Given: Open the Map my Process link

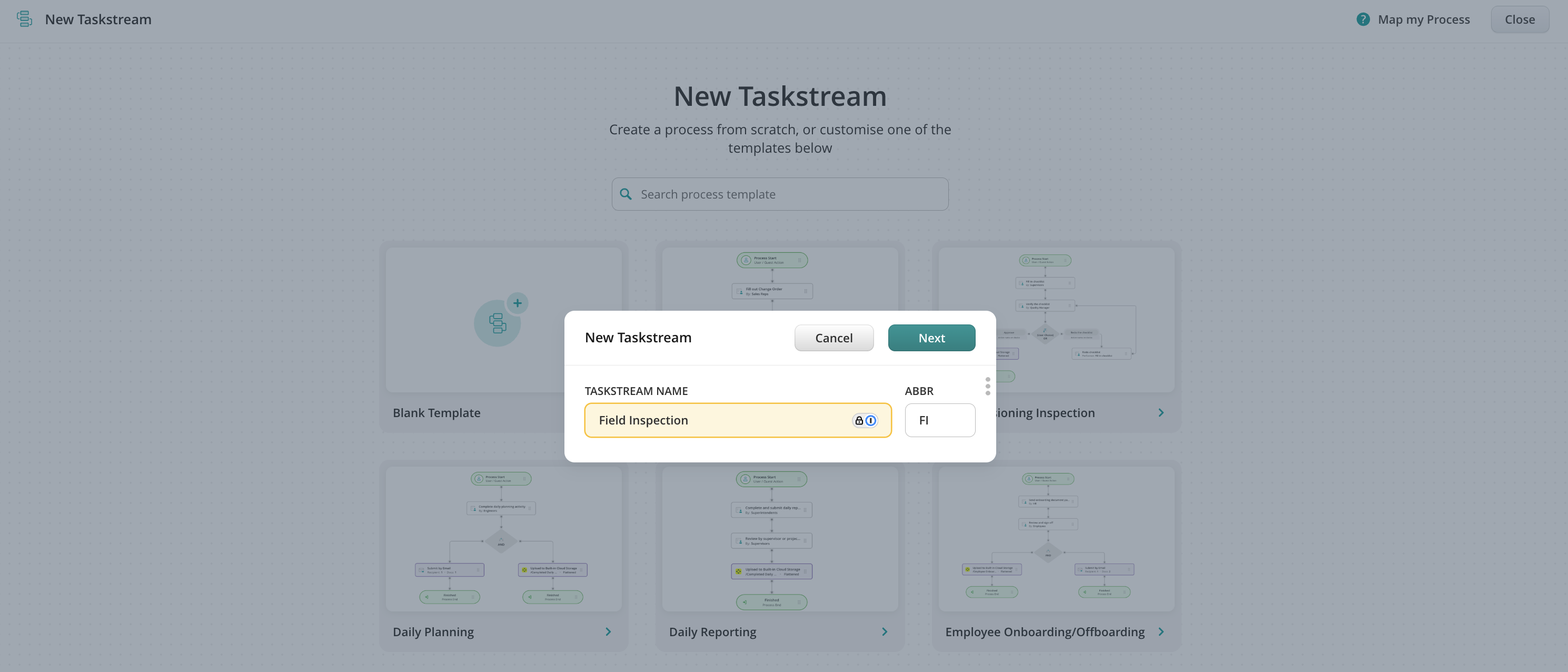Looking at the screenshot, I should point(1423,19).
